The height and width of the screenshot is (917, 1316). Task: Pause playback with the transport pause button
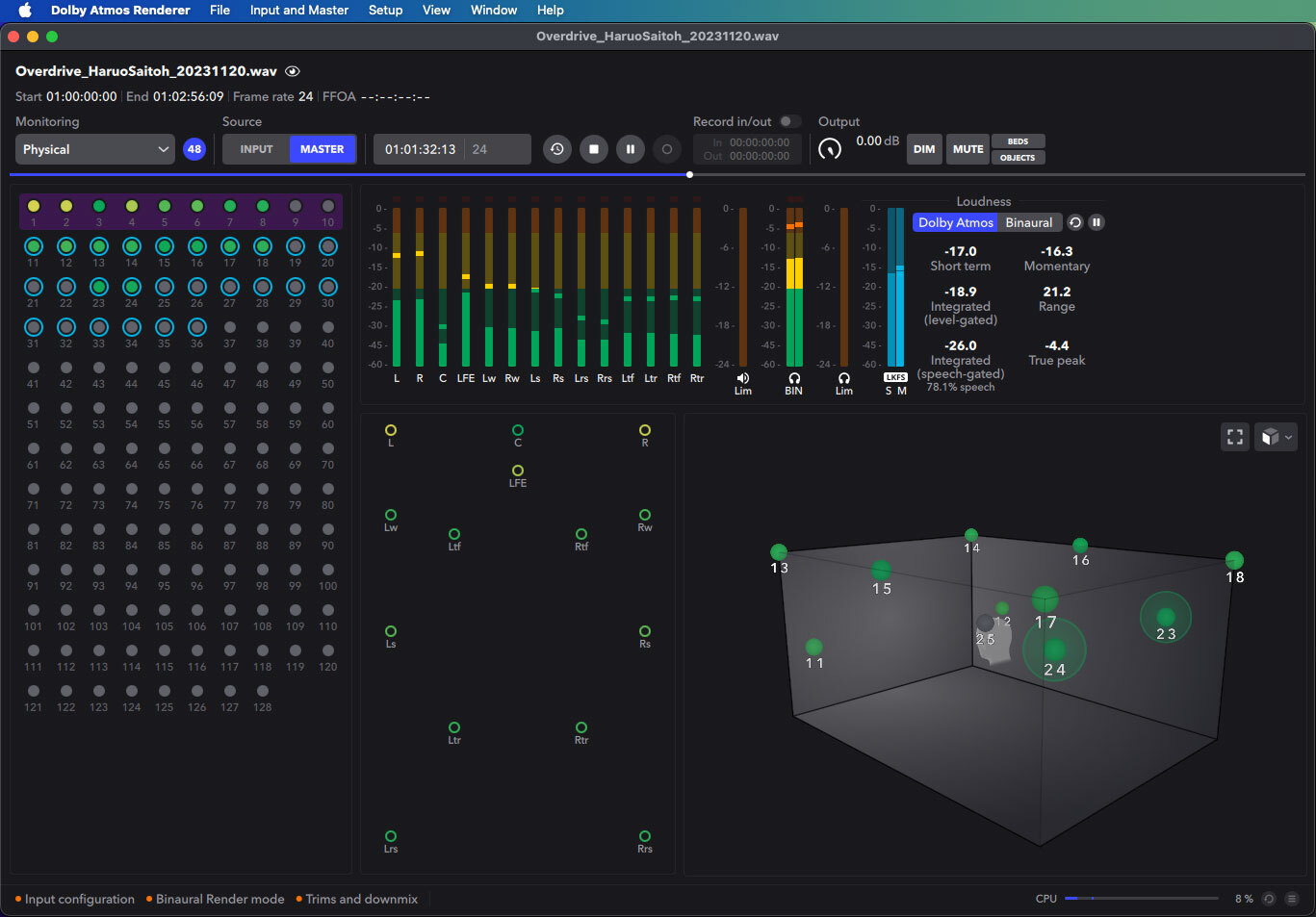pyautogui.click(x=631, y=149)
